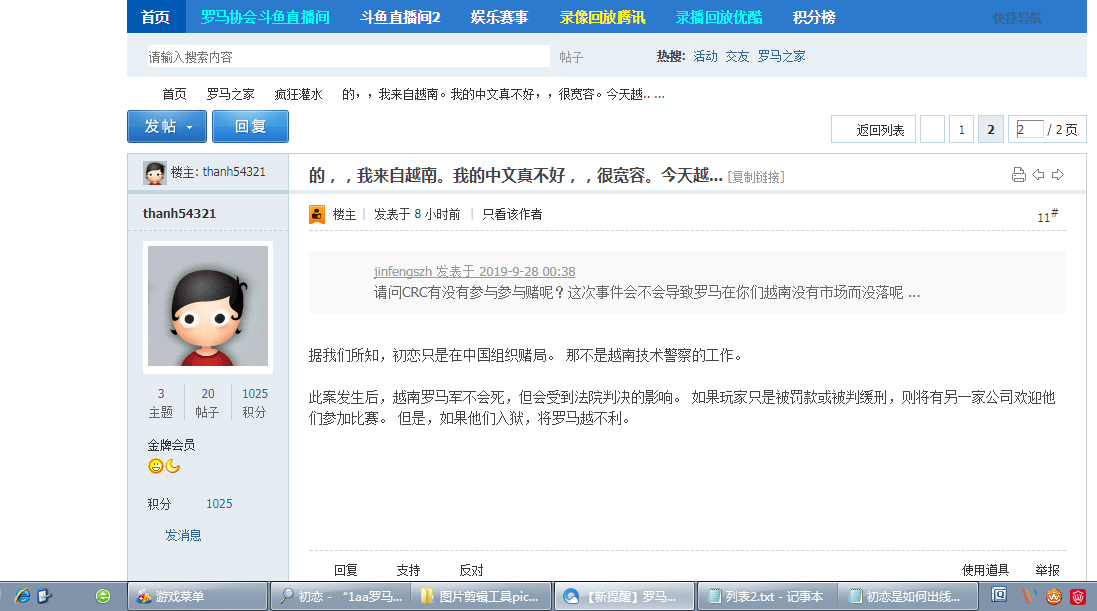This screenshot has width=1097, height=611.
Task: Open the 快捷导航 quick navigation menu
Action: pos(1016,17)
